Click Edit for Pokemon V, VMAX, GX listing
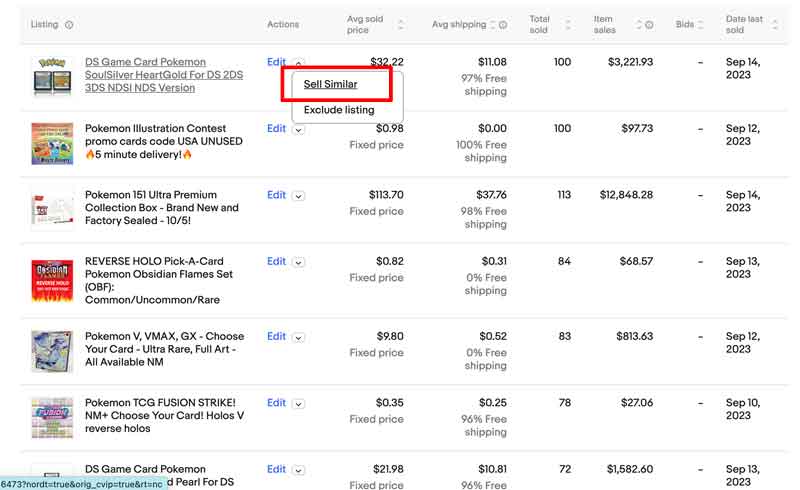Screen dimensions: 800x490 click(x=276, y=336)
